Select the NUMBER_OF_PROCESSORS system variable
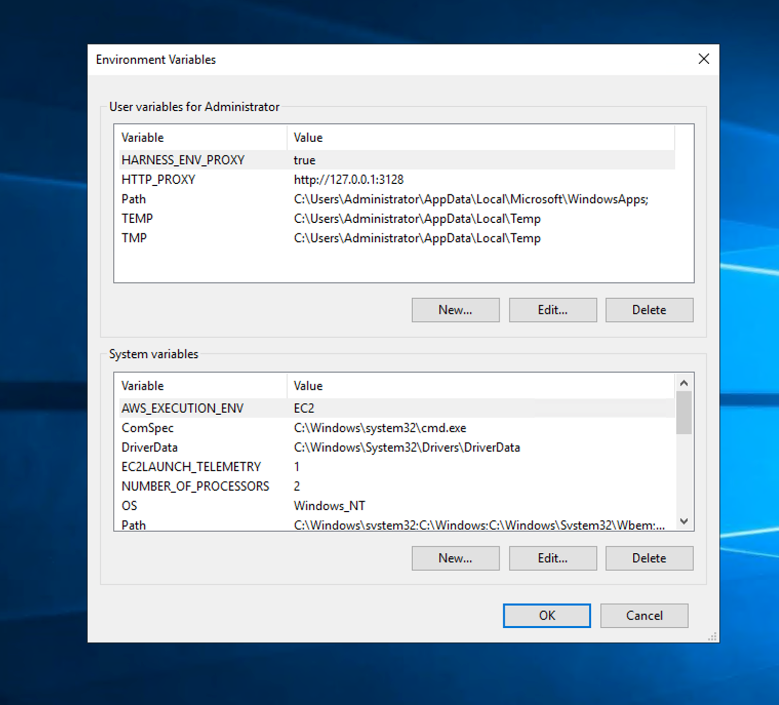This screenshot has height=705, width=779. pyautogui.click(x=195, y=486)
